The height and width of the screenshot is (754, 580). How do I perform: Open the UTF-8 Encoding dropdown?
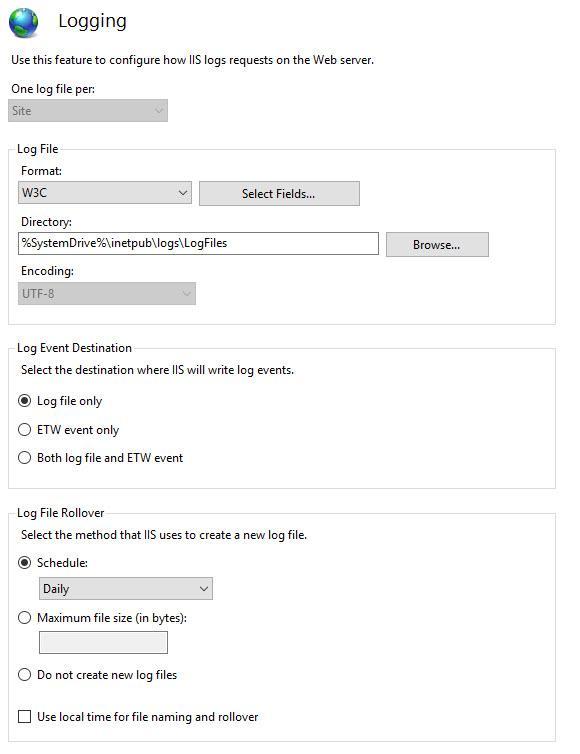(x=106, y=293)
